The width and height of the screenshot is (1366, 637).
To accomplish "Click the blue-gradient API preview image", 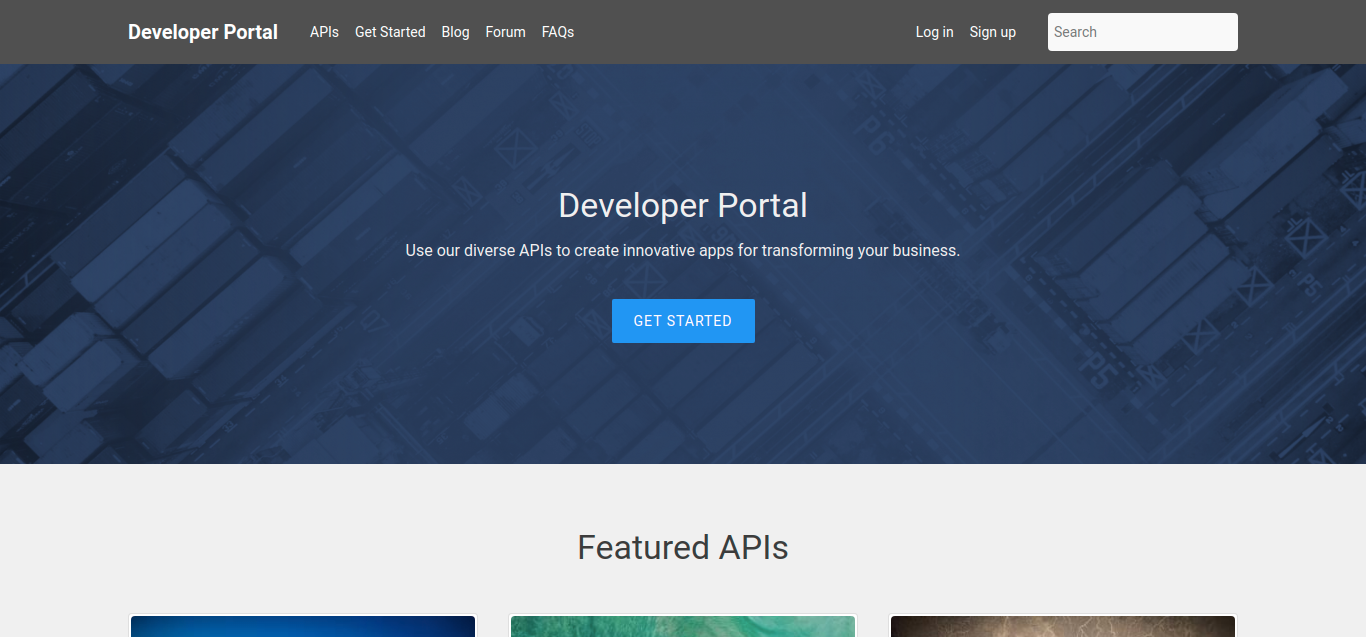I will click(303, 626).
